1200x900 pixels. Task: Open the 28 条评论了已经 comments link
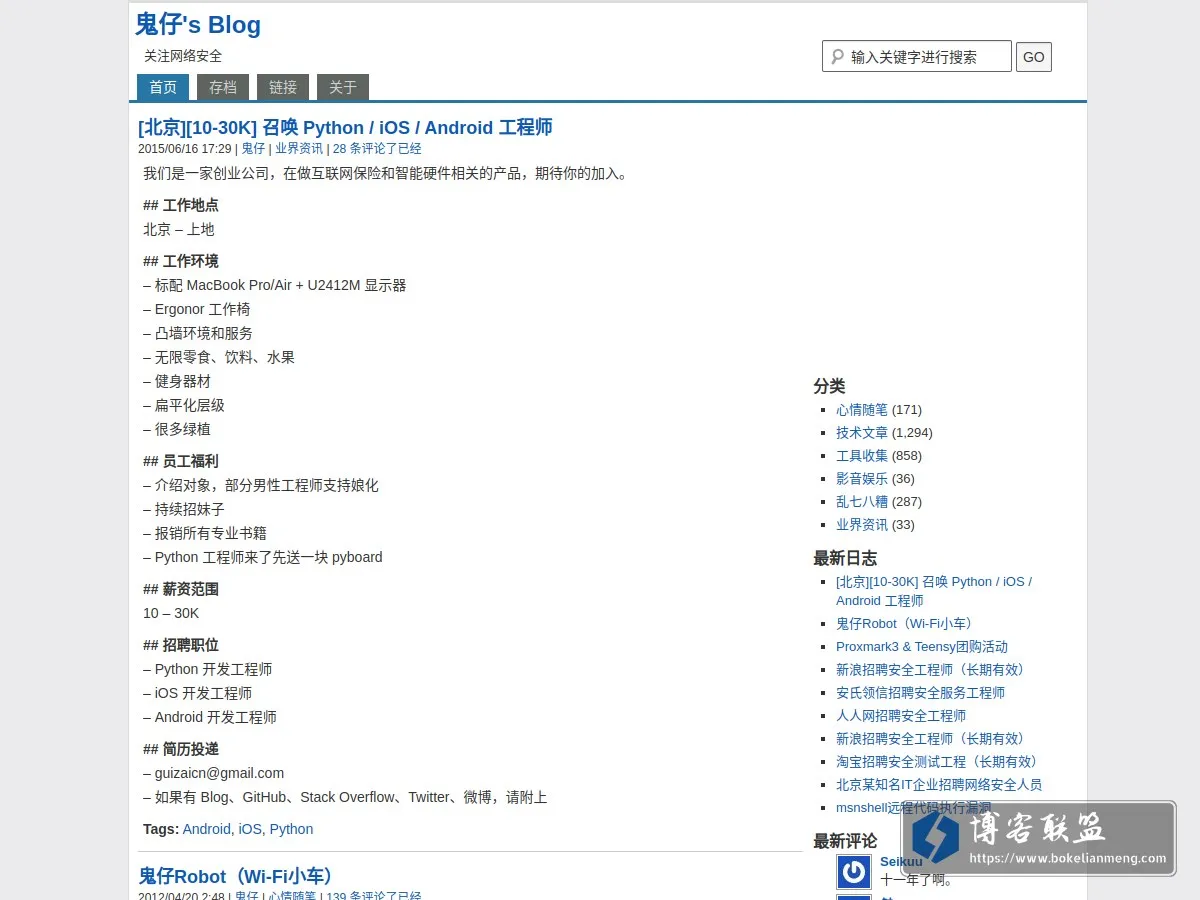click(x=377, y=149)
